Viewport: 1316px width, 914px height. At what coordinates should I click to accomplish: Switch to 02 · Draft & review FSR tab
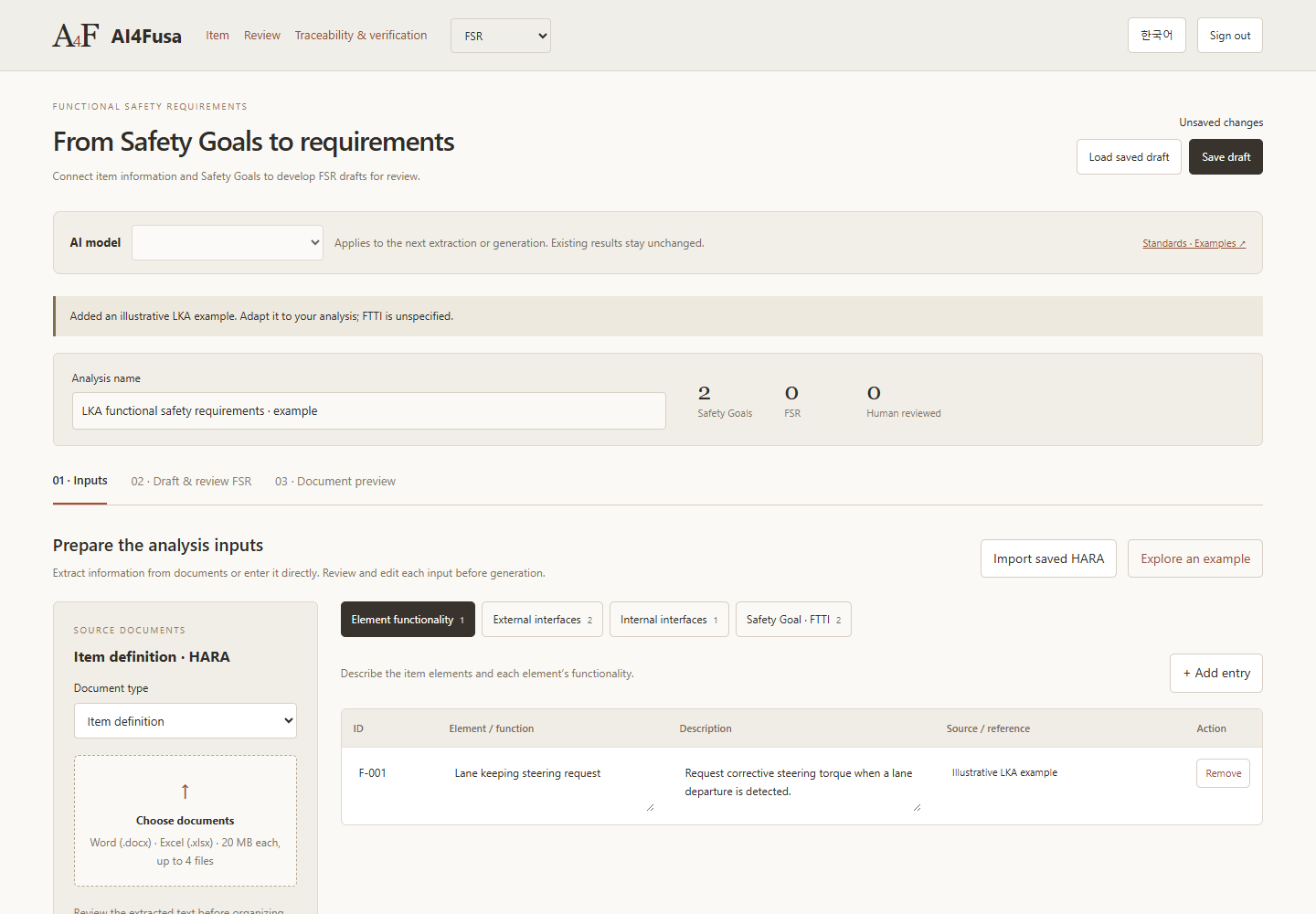tap(191, 482)
